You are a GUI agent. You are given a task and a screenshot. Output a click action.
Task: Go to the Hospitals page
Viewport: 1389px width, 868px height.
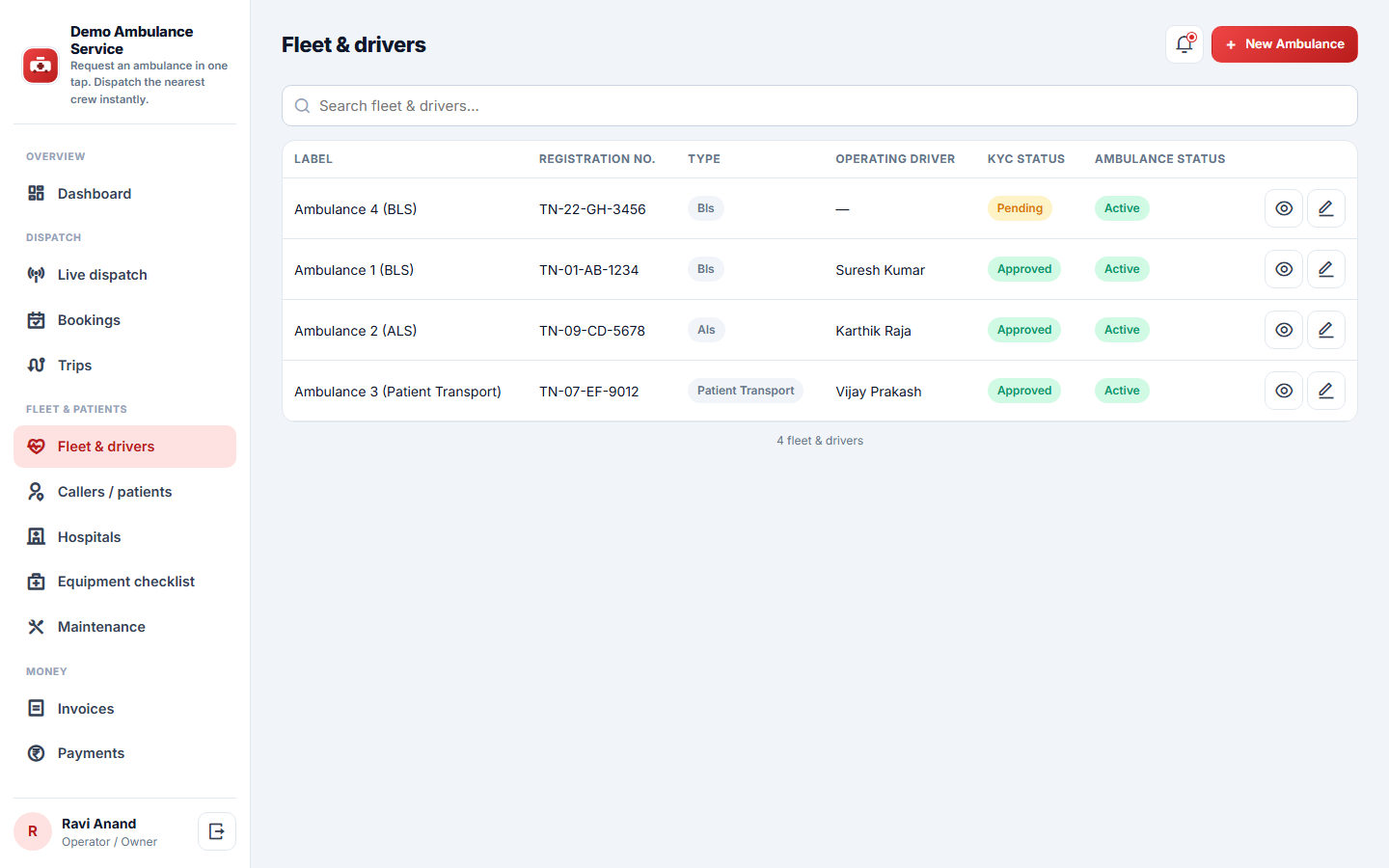tap(124, 537)
